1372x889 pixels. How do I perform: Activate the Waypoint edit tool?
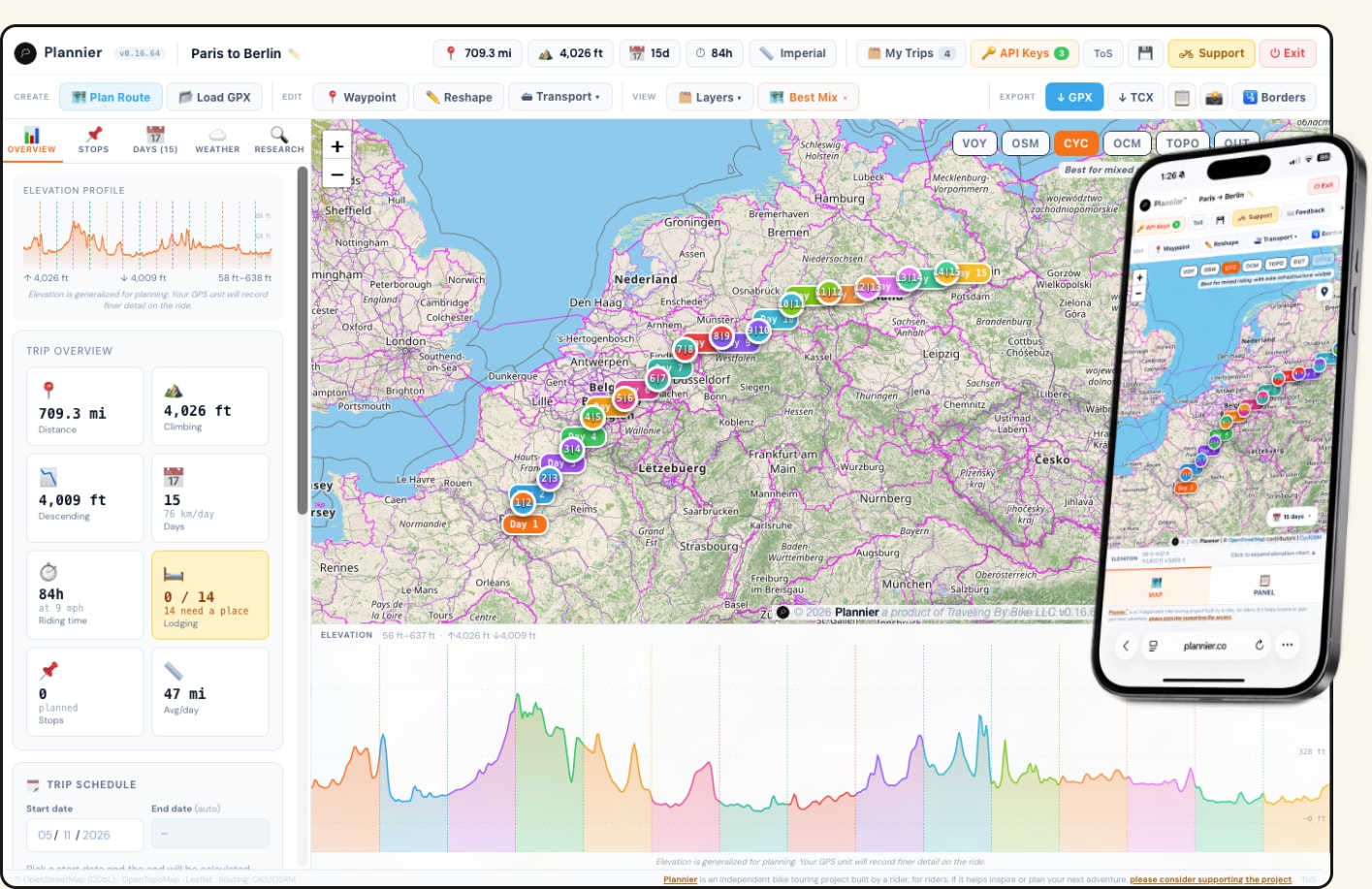tap(361, 97)
